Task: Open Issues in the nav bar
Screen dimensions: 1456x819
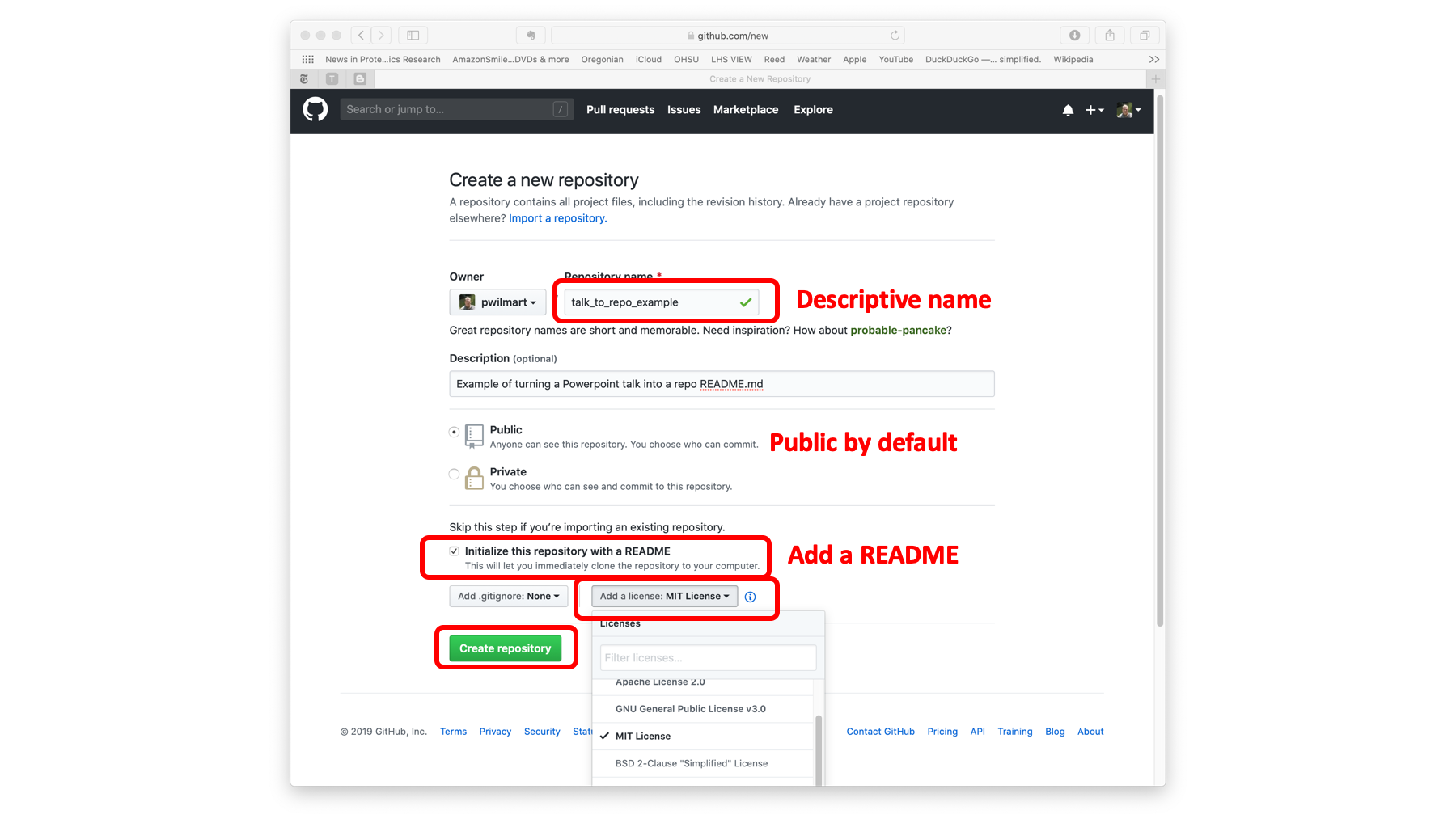Action: pyautogui.click(x=684, y=110)
